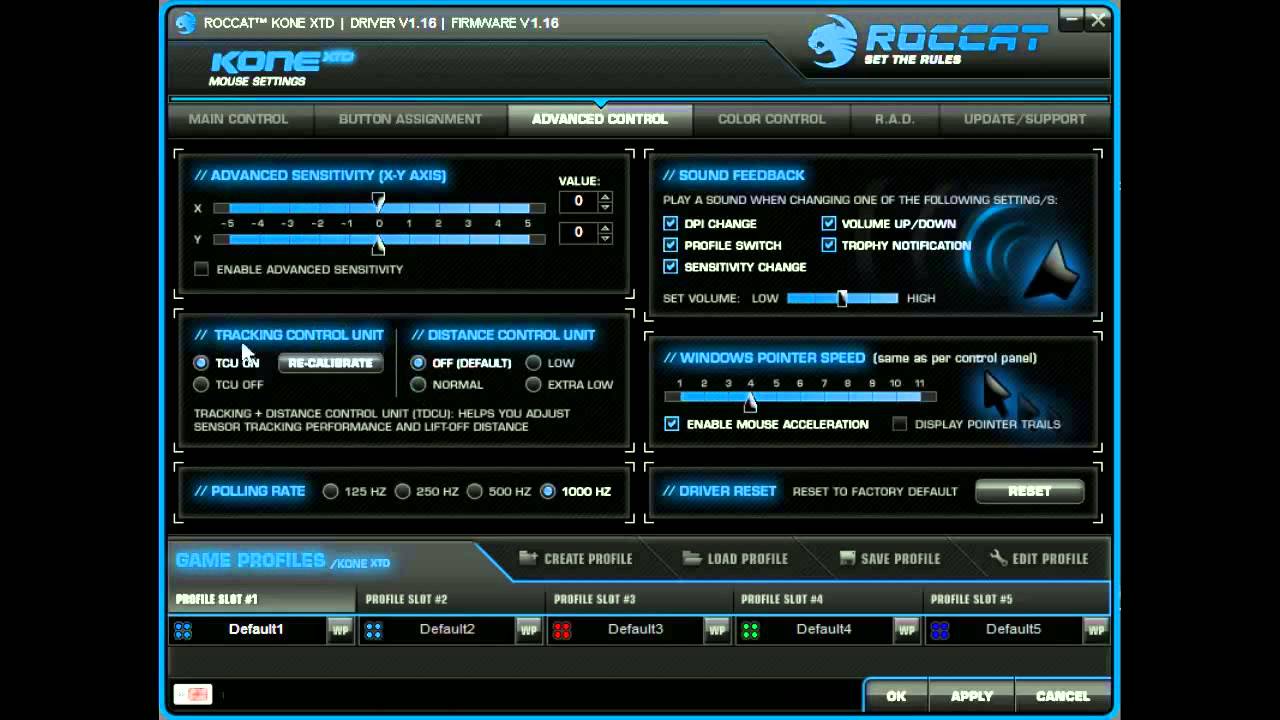This screenshot has height=720, width=1280.
Task: Select DCU Low option
Action: (534, 363)
